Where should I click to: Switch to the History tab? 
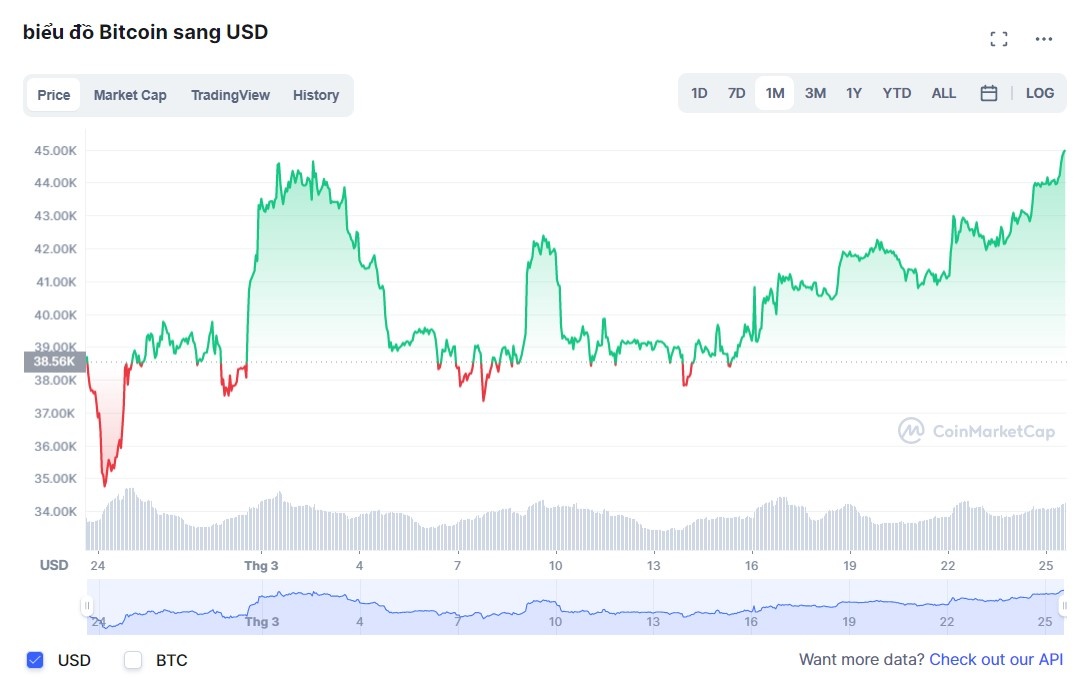[316, 94]
